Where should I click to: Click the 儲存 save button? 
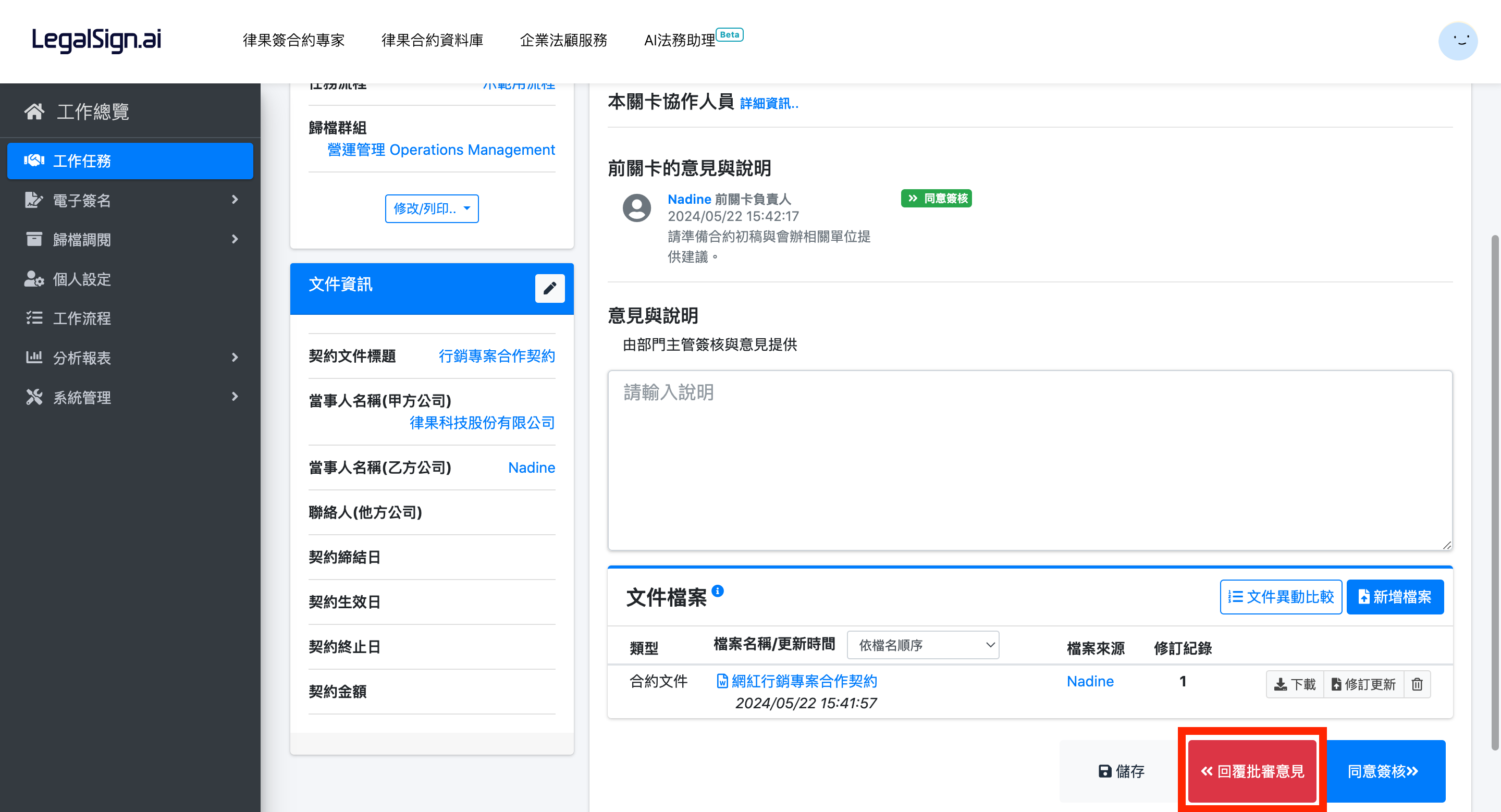[1121, 771]
